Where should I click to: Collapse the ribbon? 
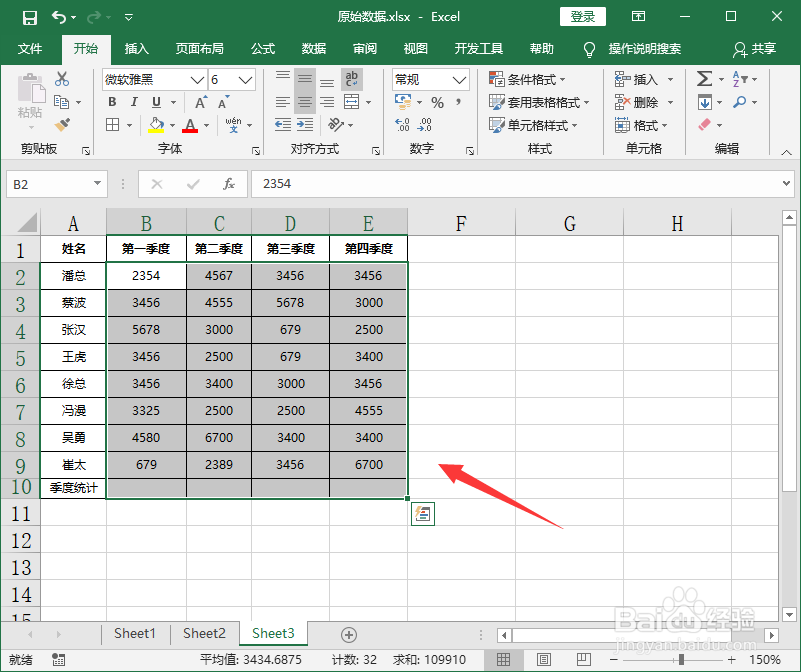tap(786, 152)
